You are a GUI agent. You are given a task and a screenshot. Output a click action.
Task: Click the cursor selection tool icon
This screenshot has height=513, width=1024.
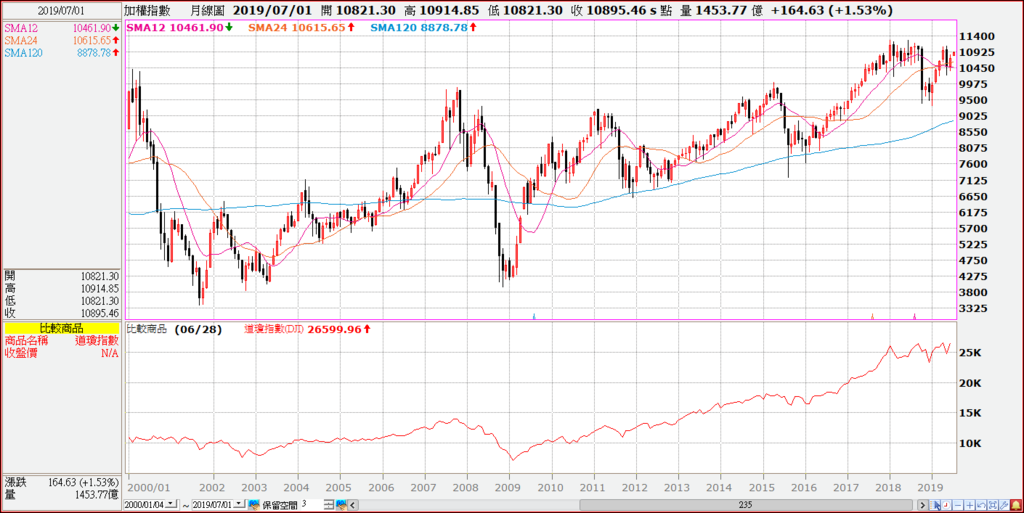coord(935,505)
